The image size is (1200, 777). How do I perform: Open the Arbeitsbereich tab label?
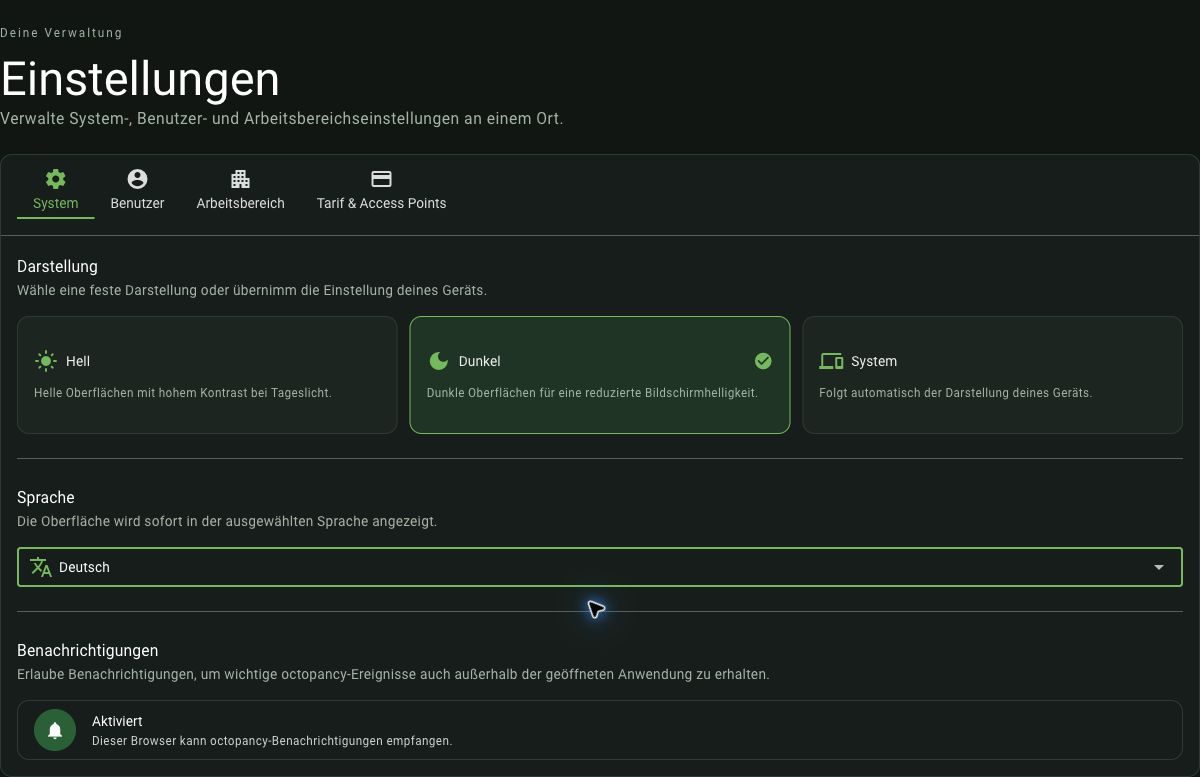coord(240,203)
